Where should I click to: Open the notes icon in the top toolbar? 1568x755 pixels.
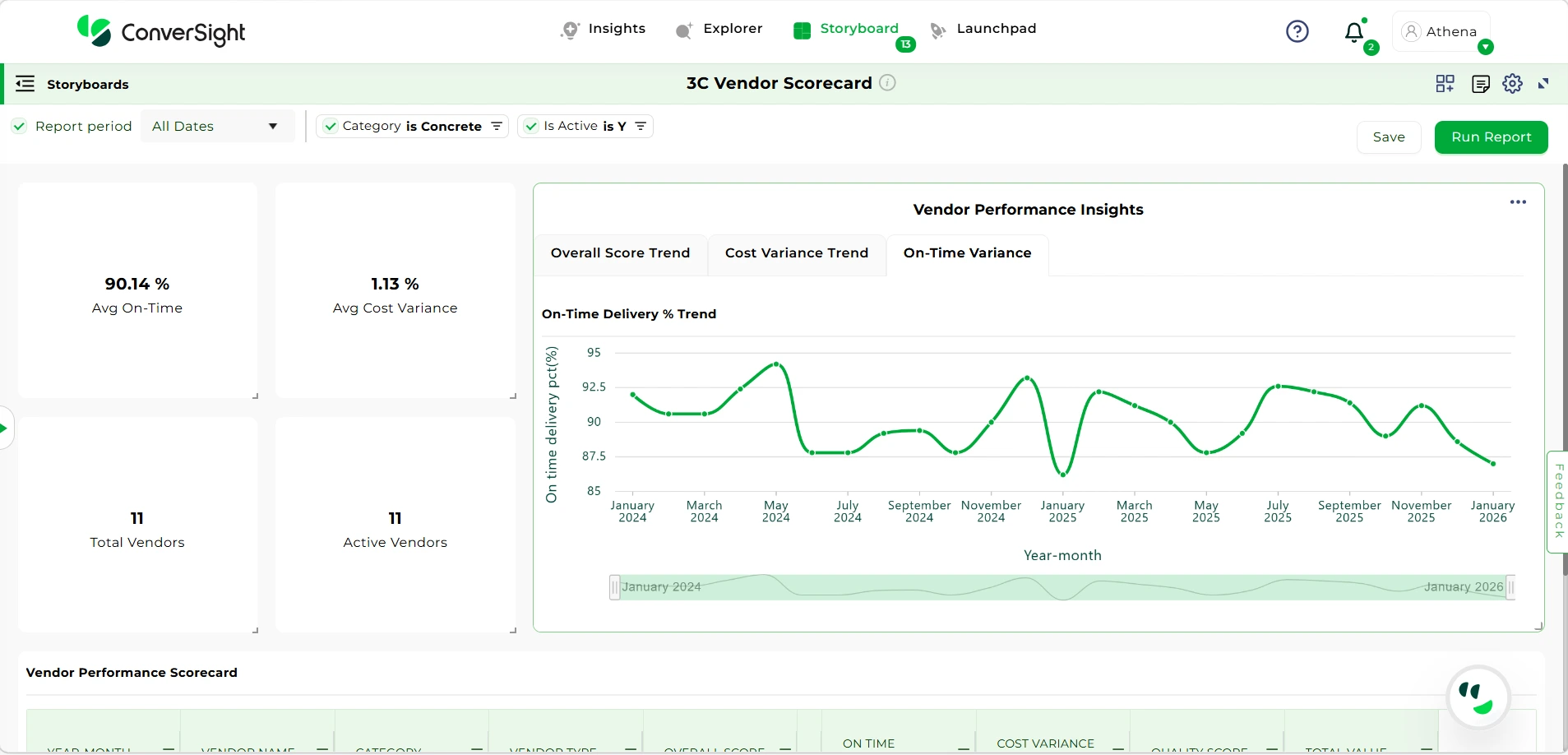tap(1481, 83)
